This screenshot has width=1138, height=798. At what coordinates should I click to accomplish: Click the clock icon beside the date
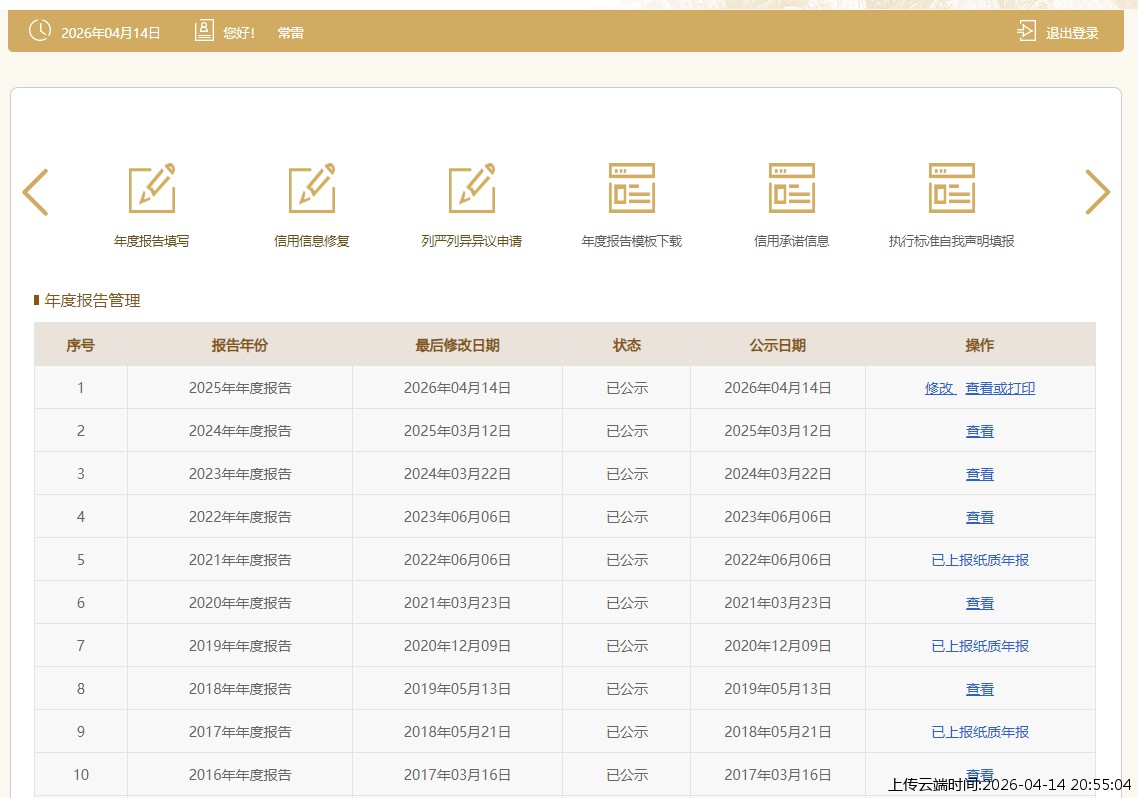coord(39,31)
